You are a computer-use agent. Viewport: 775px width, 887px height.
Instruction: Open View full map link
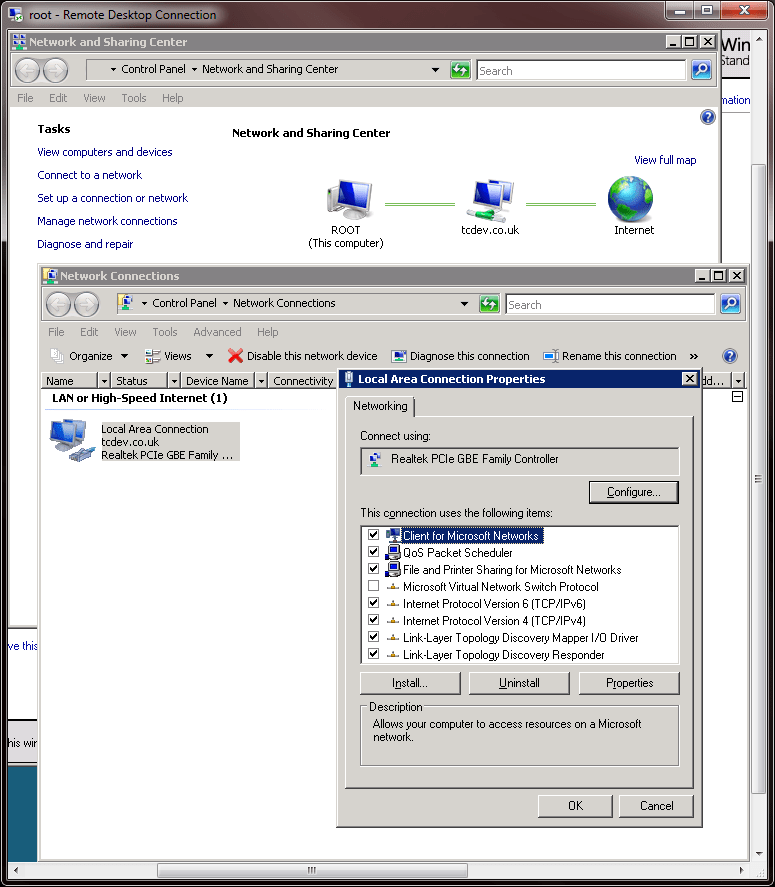(665, 160)
